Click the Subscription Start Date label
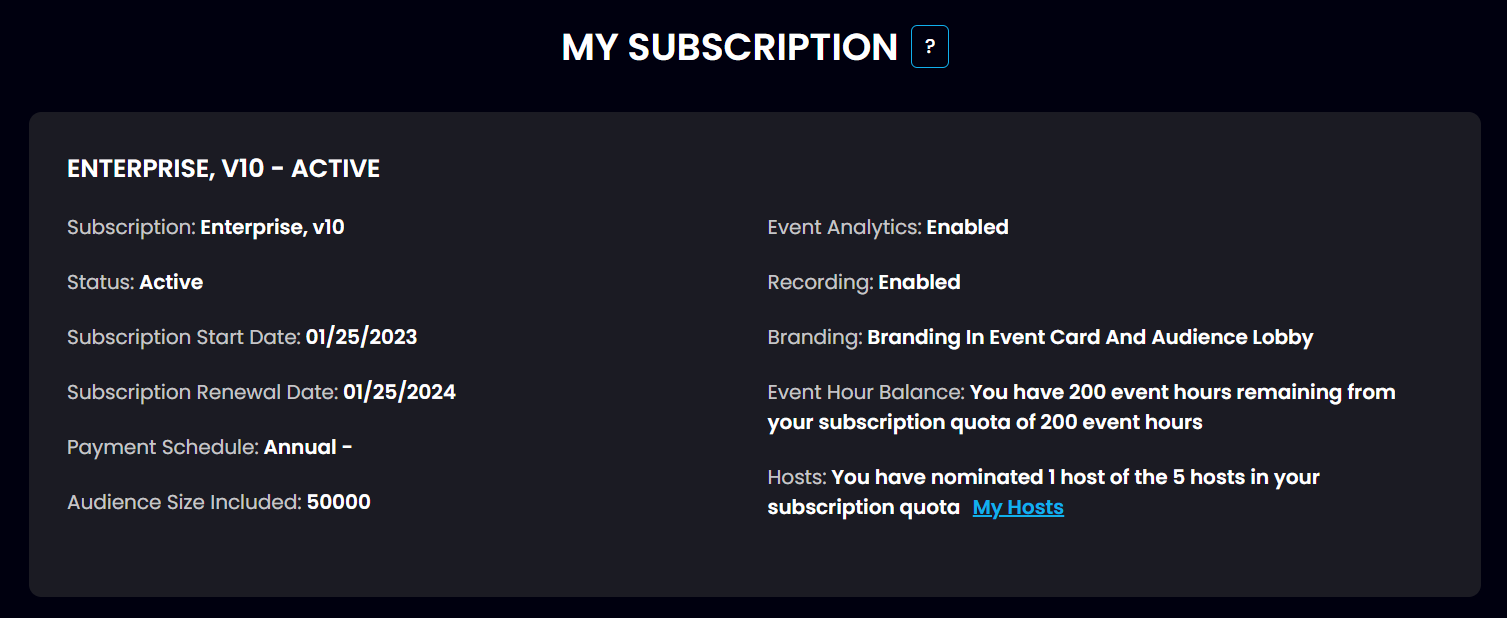The height and width of the screenshot is (618, 1507). [x=184, y=337]
